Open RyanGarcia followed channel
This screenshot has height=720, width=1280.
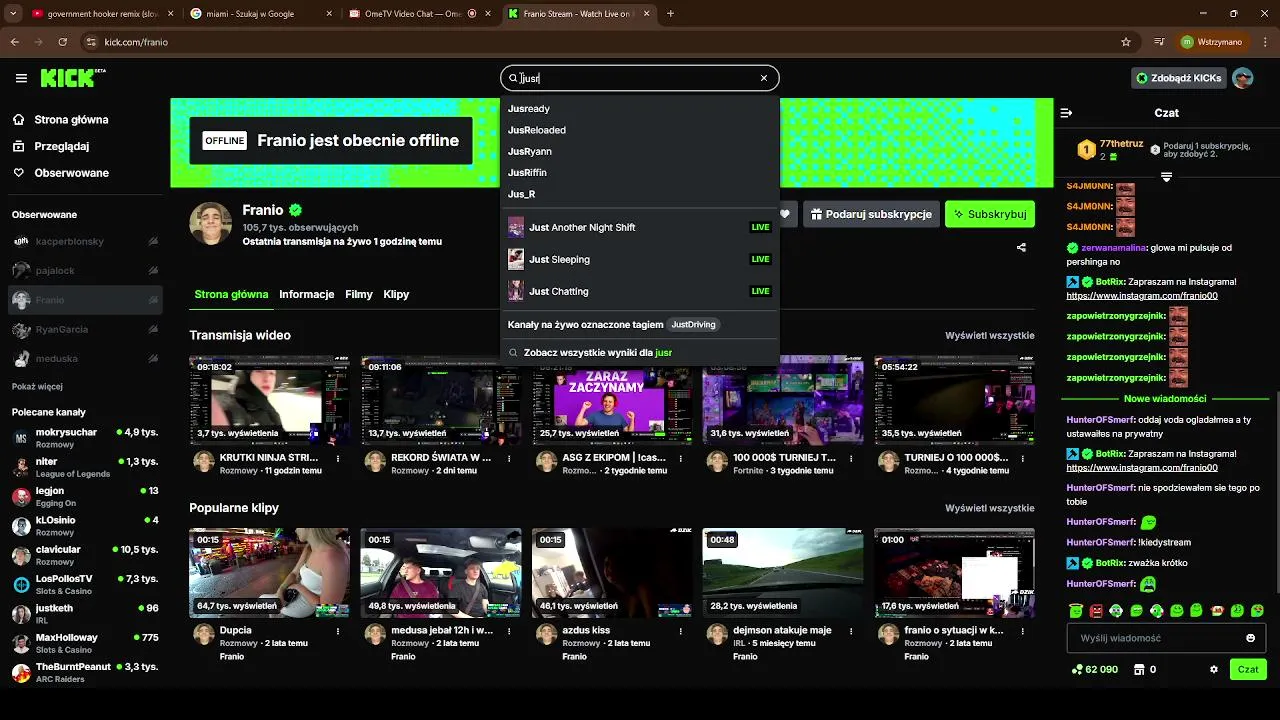coord(85,329)
